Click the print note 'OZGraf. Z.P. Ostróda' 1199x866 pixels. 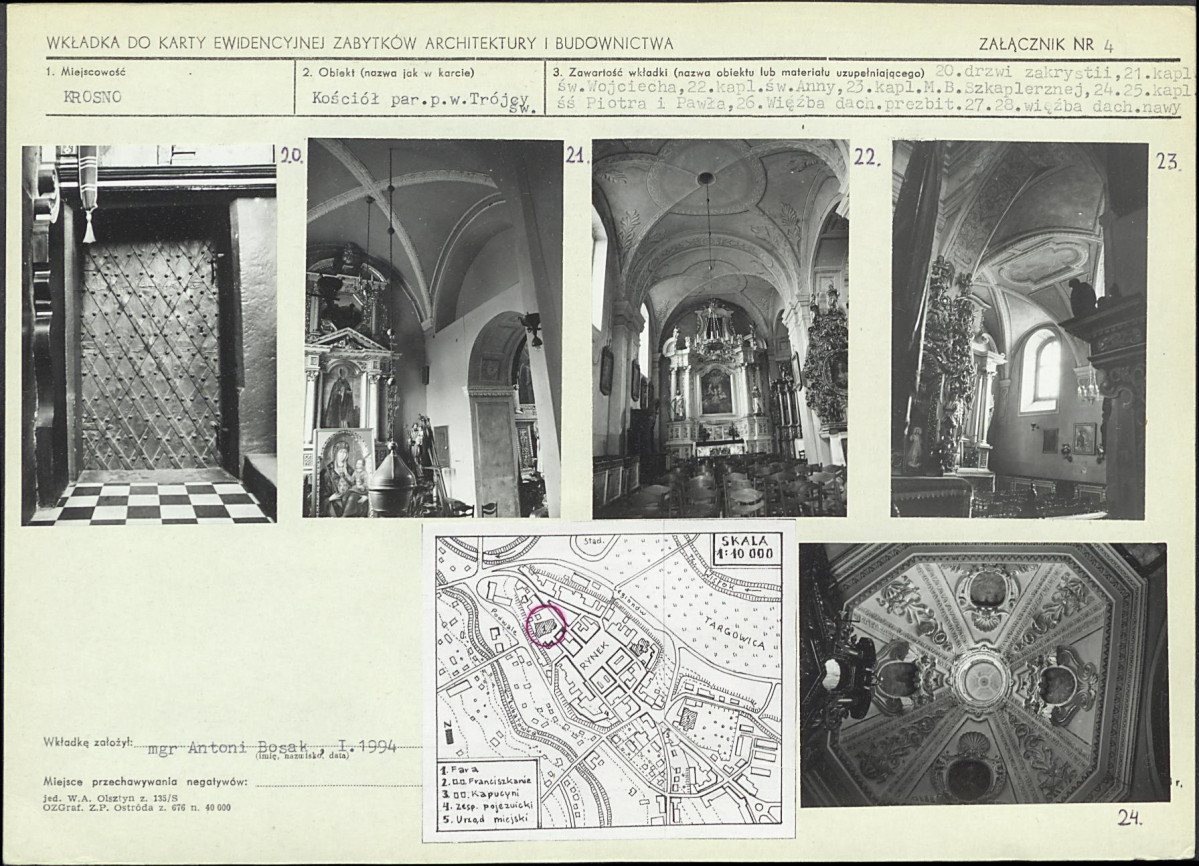click(x=98, y=807)
